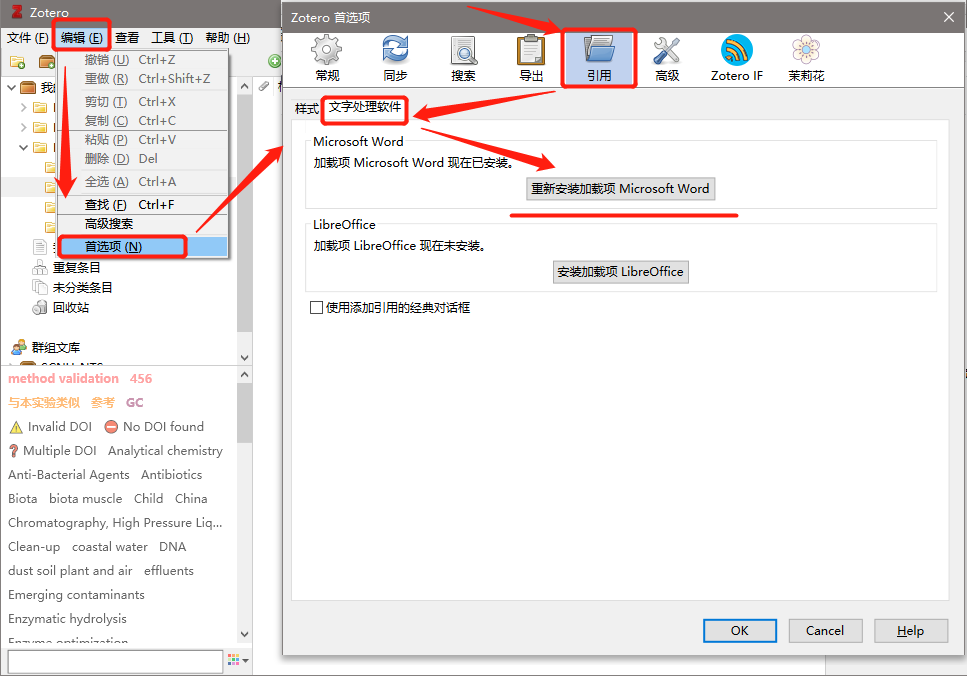Open the 茉莉花 plugin preferences pane
Image resolution: width=967 pixels, height=676 pixels.
(805, 59)
